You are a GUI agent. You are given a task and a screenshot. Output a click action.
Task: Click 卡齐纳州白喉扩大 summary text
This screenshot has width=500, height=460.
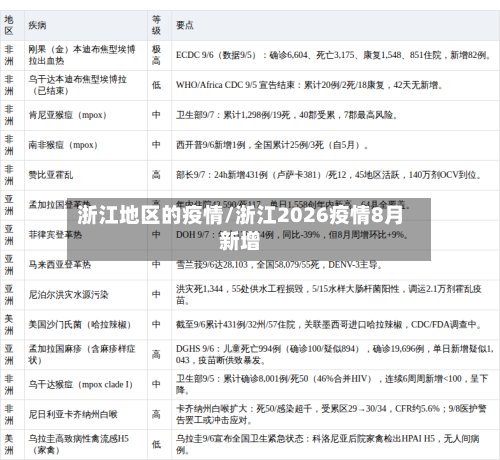331,414
